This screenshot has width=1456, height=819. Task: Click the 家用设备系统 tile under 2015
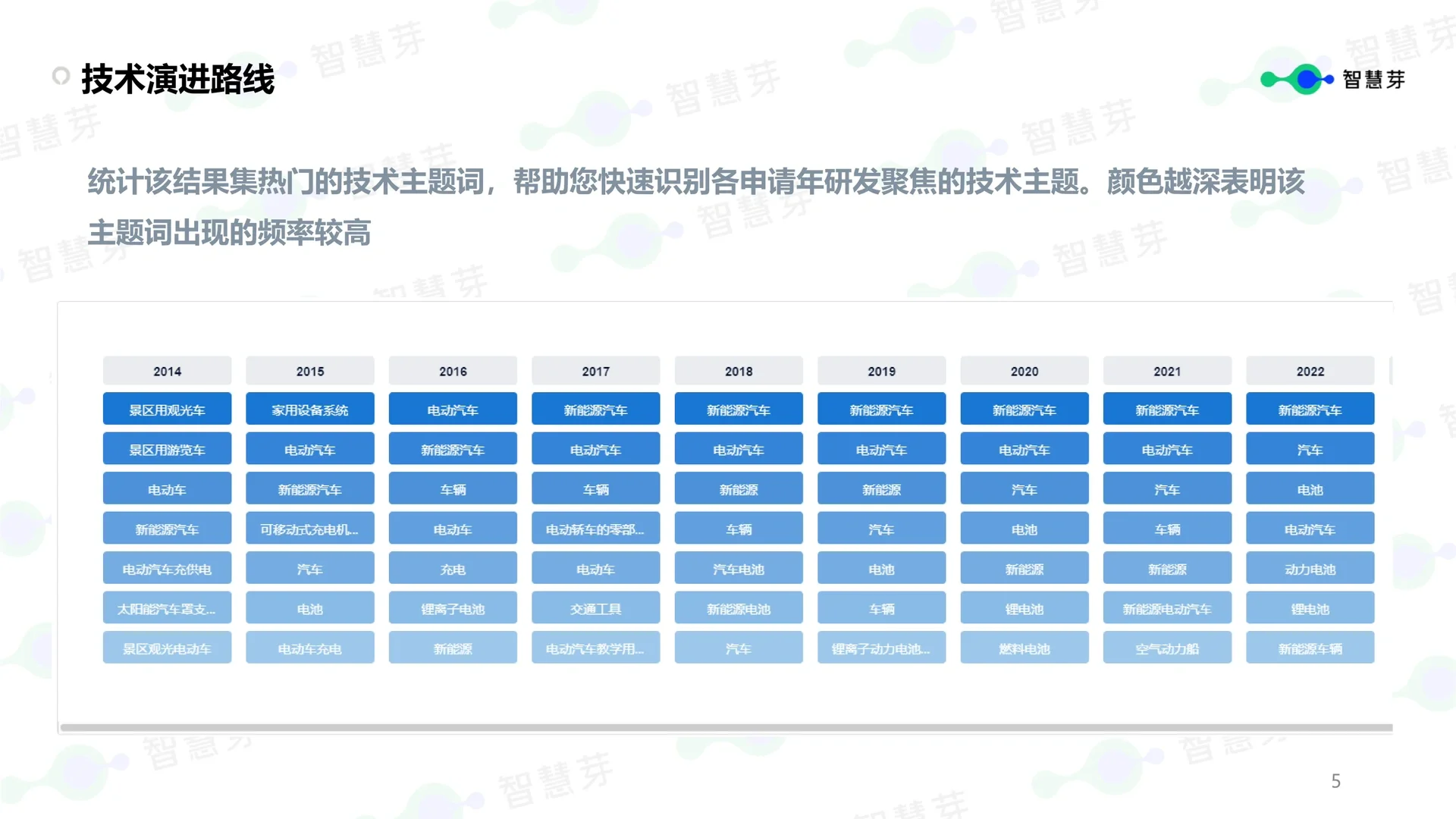click(x=309, y=409)
